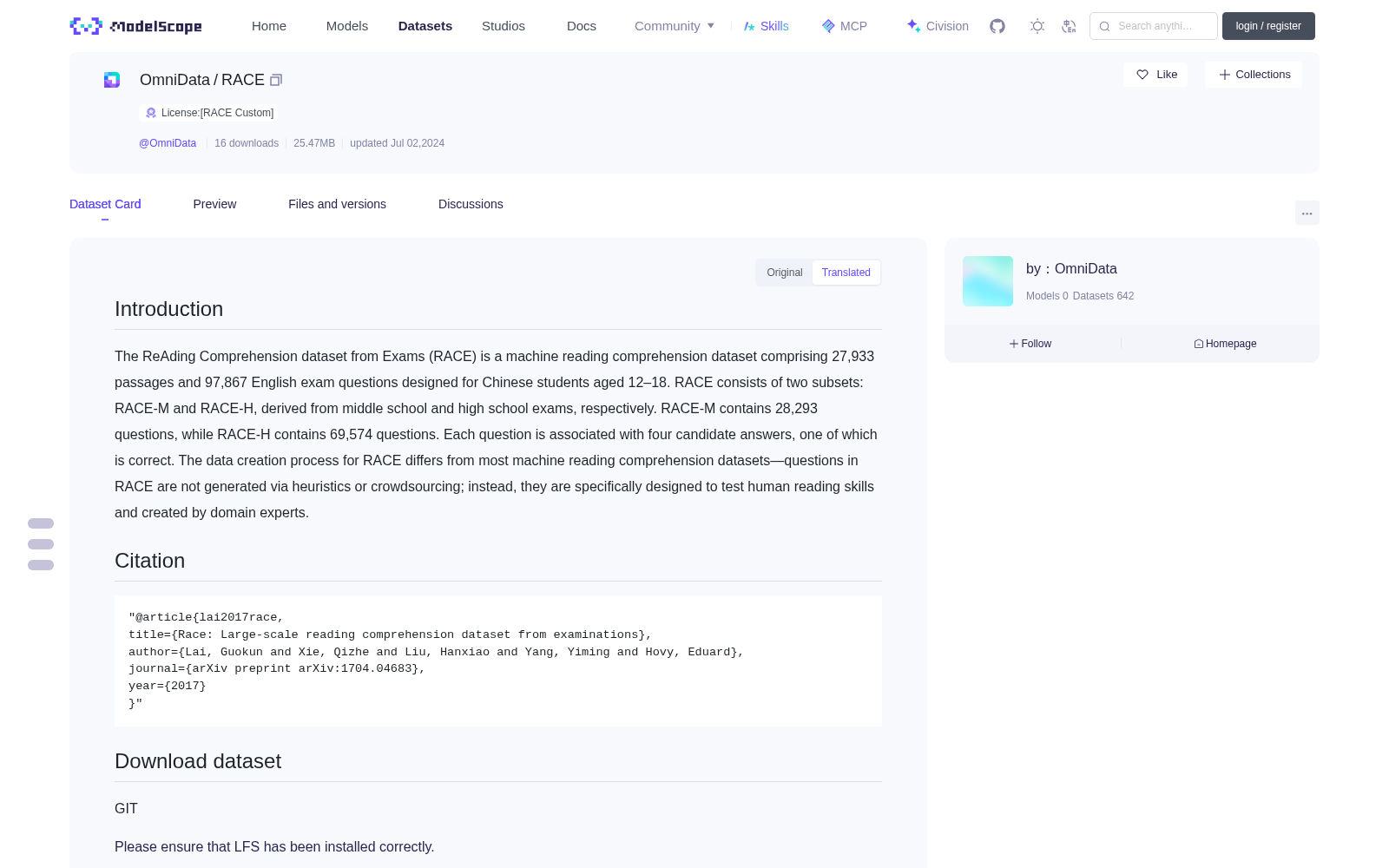
Task: Click the ModelScope logo
Action: click(135, 26)
